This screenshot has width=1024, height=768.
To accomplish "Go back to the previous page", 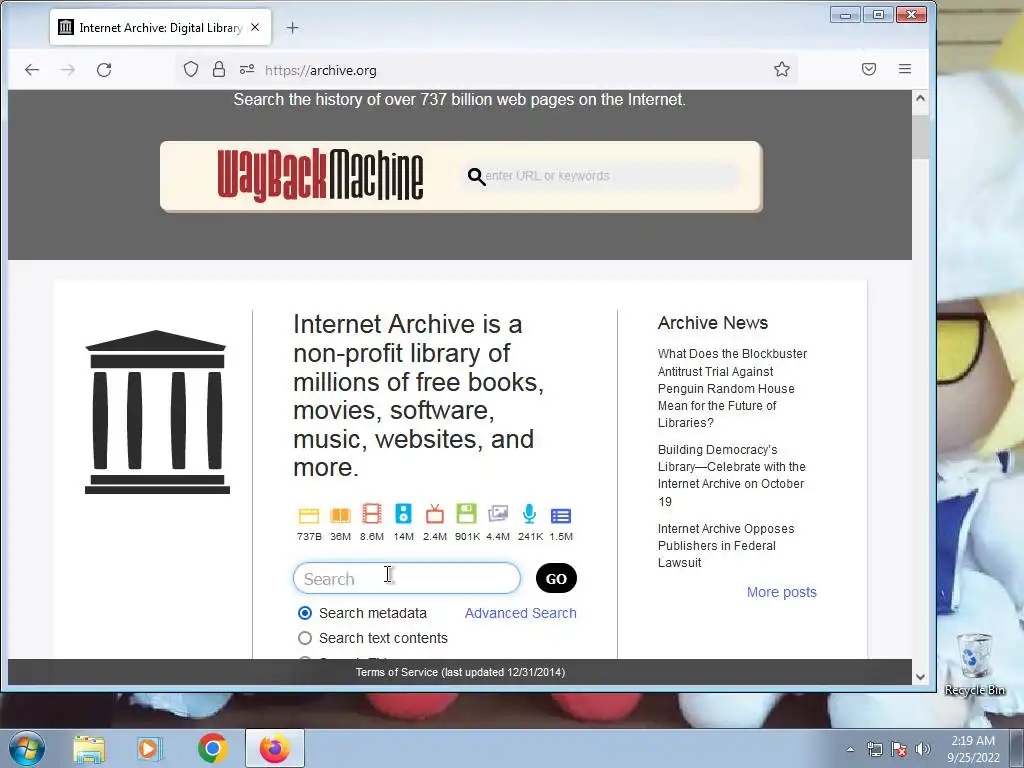I will coord(31,69).
